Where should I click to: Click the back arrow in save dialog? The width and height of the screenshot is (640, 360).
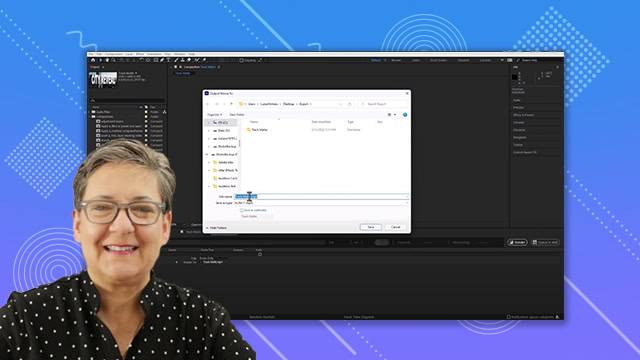(208, 104)
